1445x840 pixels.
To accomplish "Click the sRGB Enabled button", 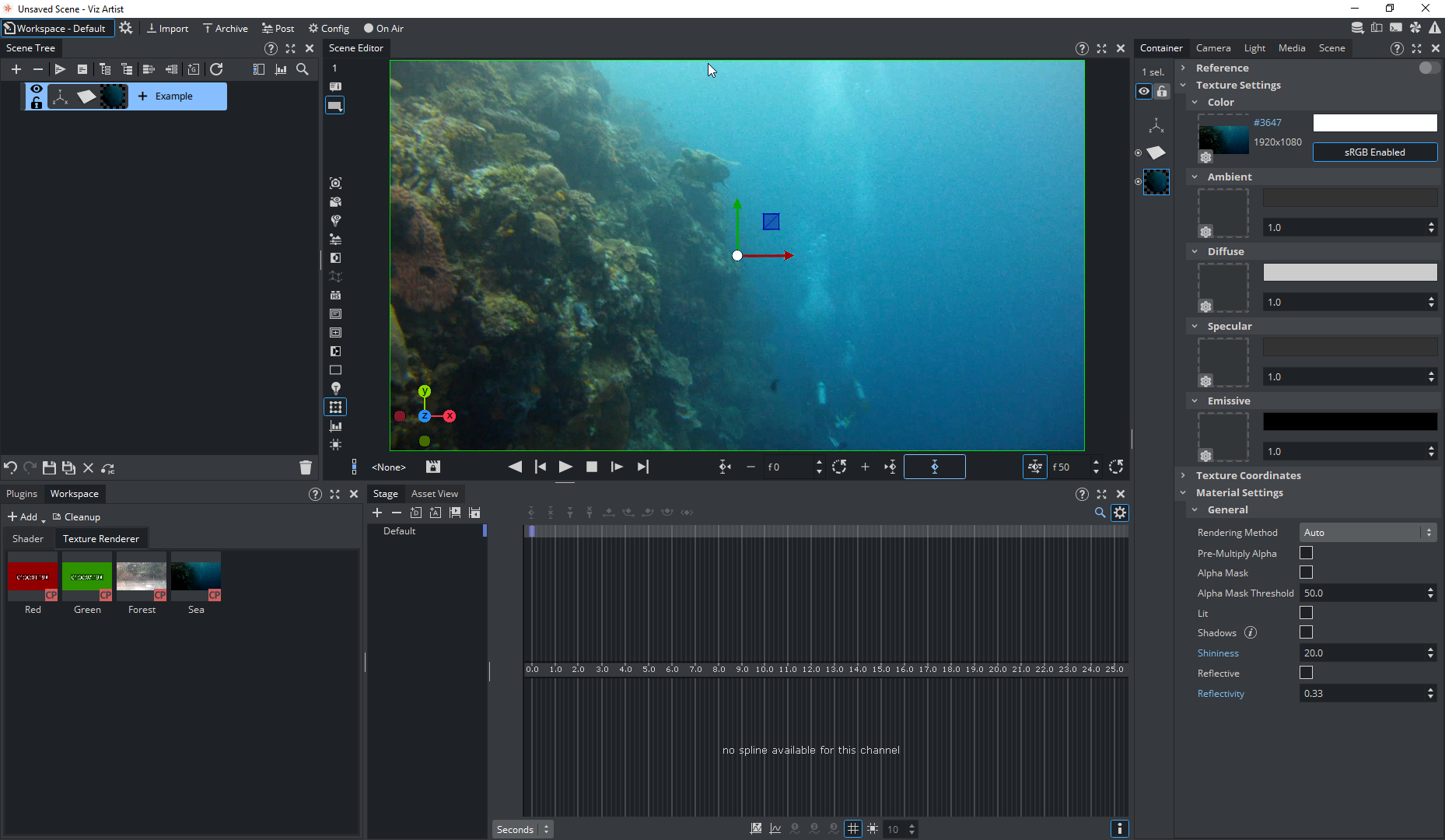I will point(1374,152).
